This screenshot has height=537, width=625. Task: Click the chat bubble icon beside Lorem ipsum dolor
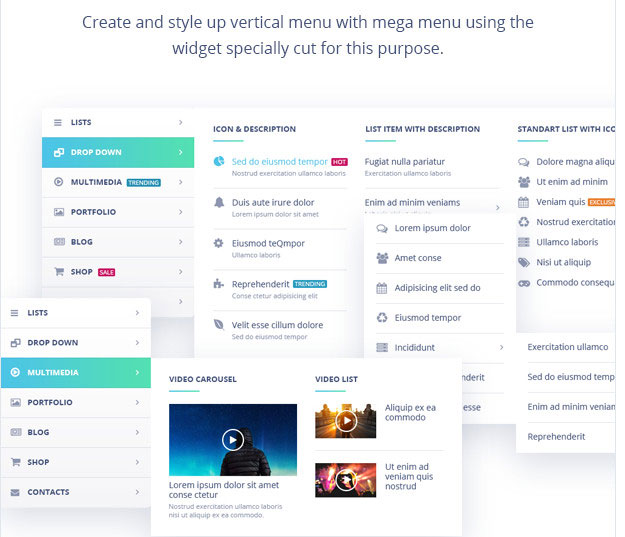coord(382,228)
